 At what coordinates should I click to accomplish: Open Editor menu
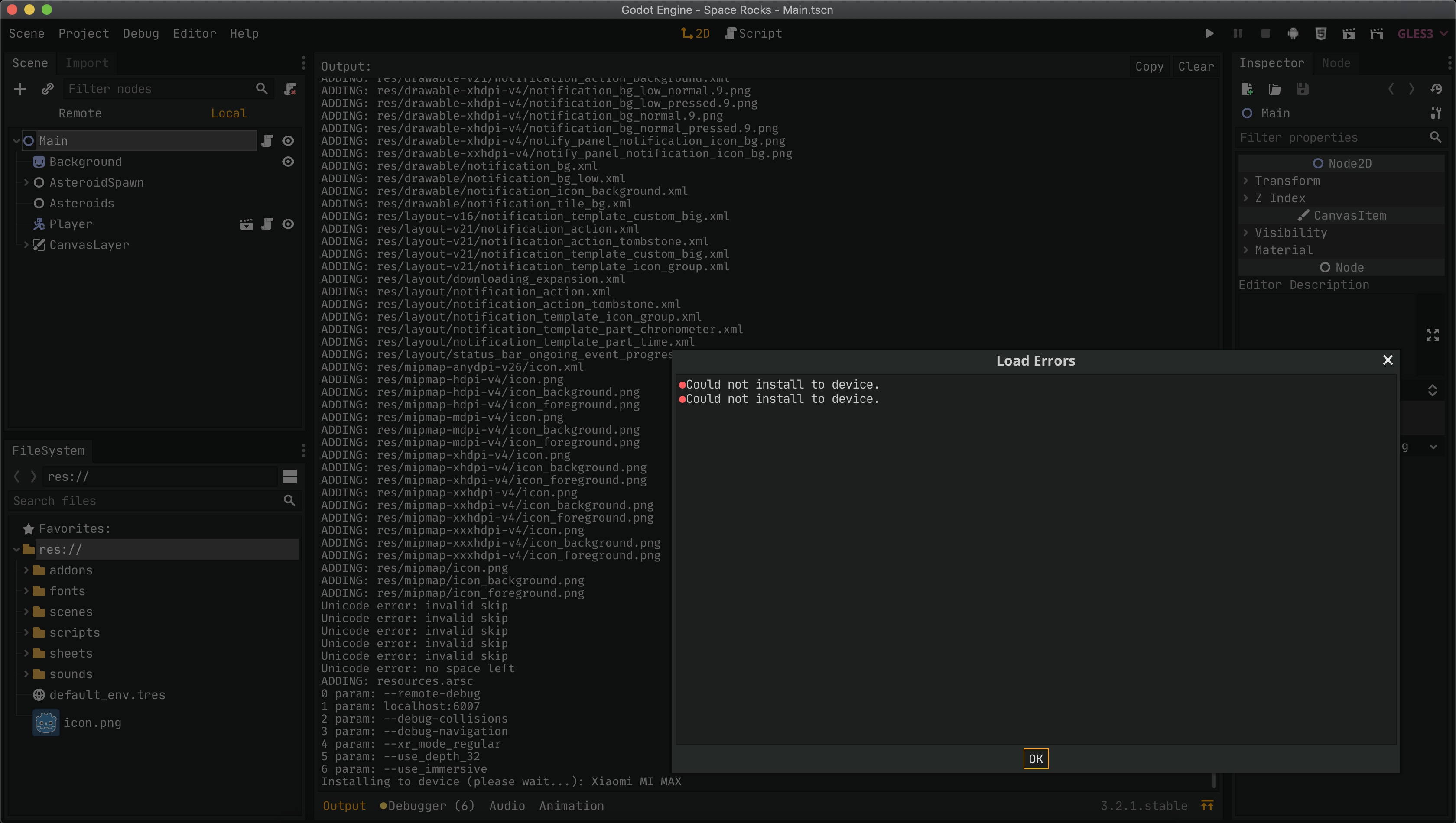195,33
